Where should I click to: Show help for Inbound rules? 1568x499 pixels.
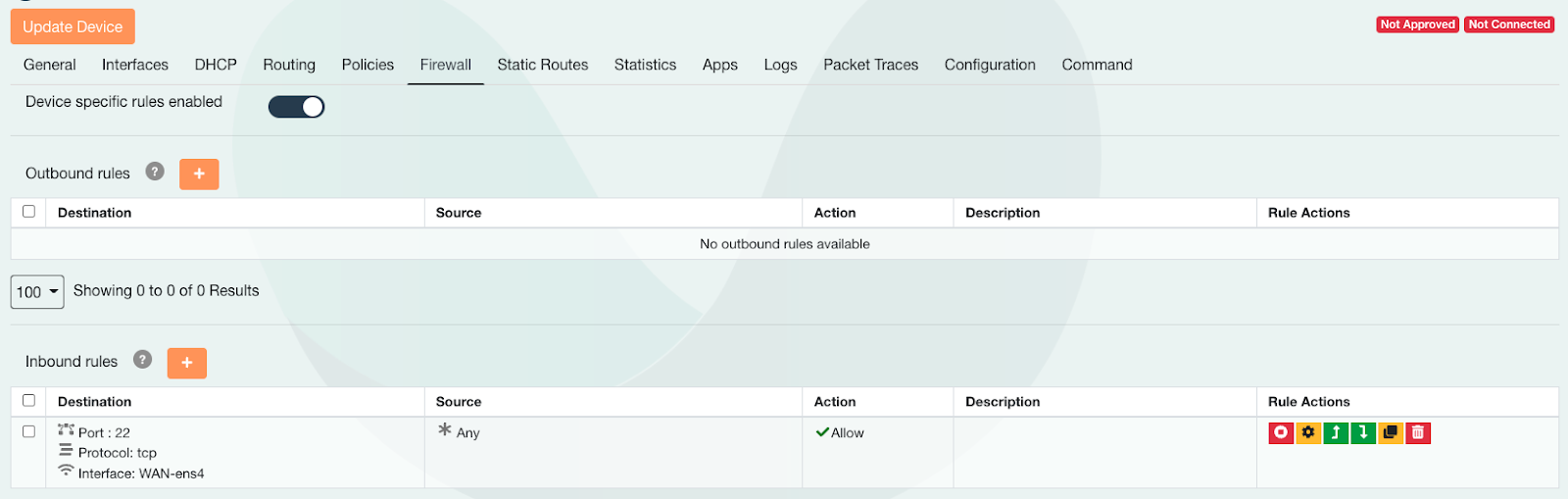(x=142, y=360)
